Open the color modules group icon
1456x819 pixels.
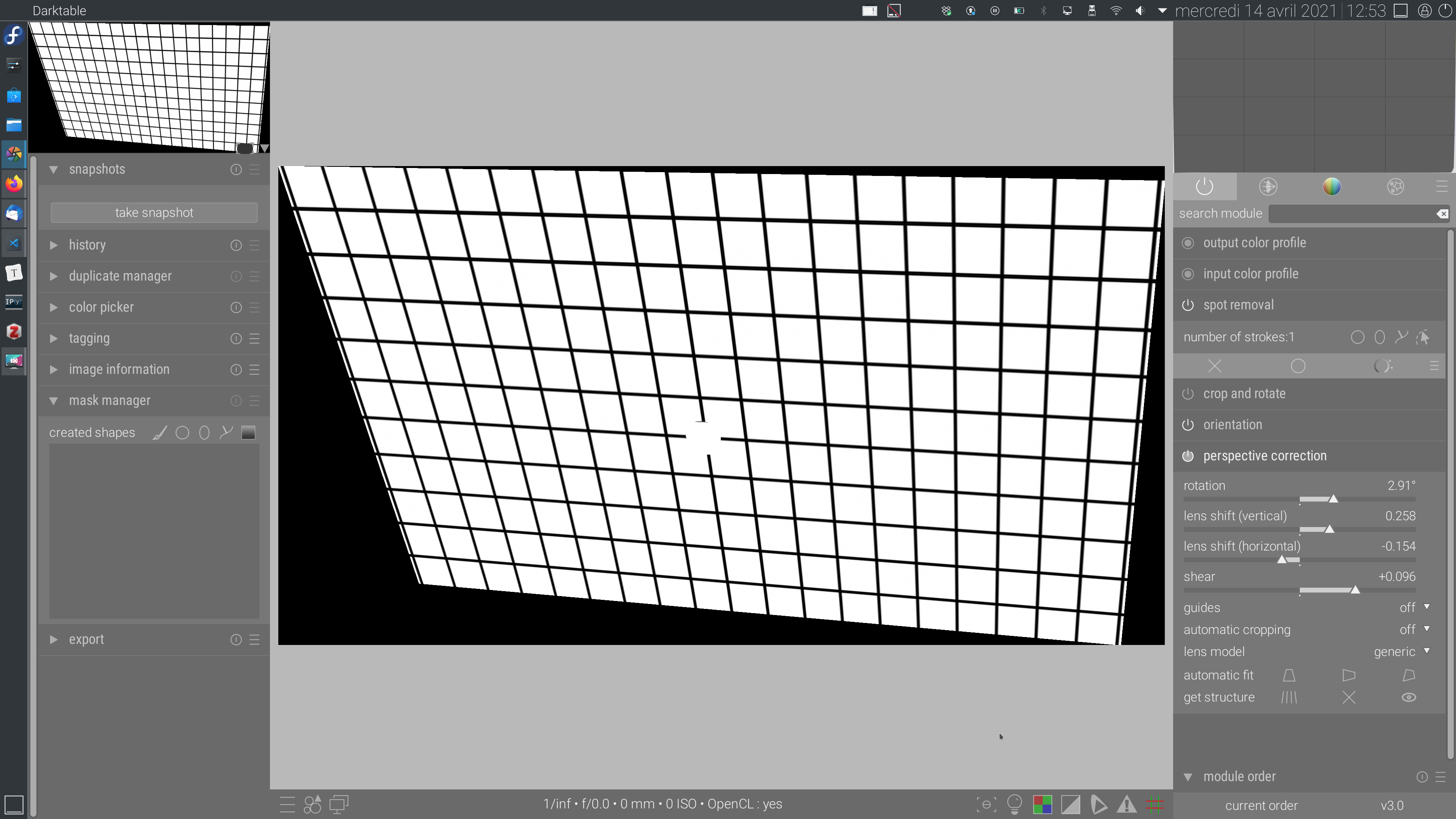(1332, 187)
